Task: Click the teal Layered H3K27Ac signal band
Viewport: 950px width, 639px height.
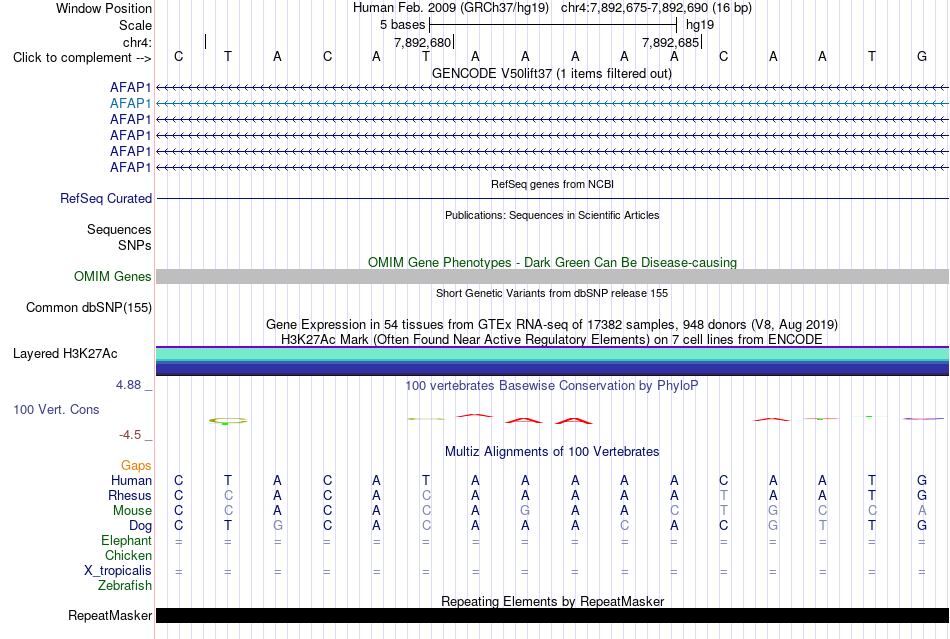Action: (552, 354)
